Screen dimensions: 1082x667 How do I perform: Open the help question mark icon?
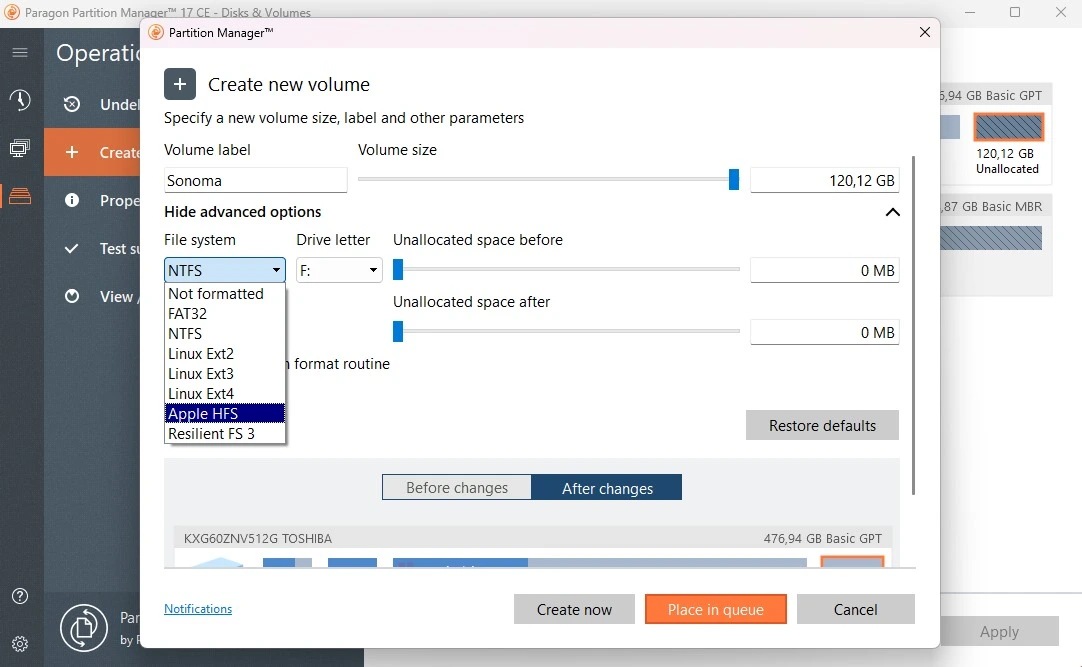[20, 596]
